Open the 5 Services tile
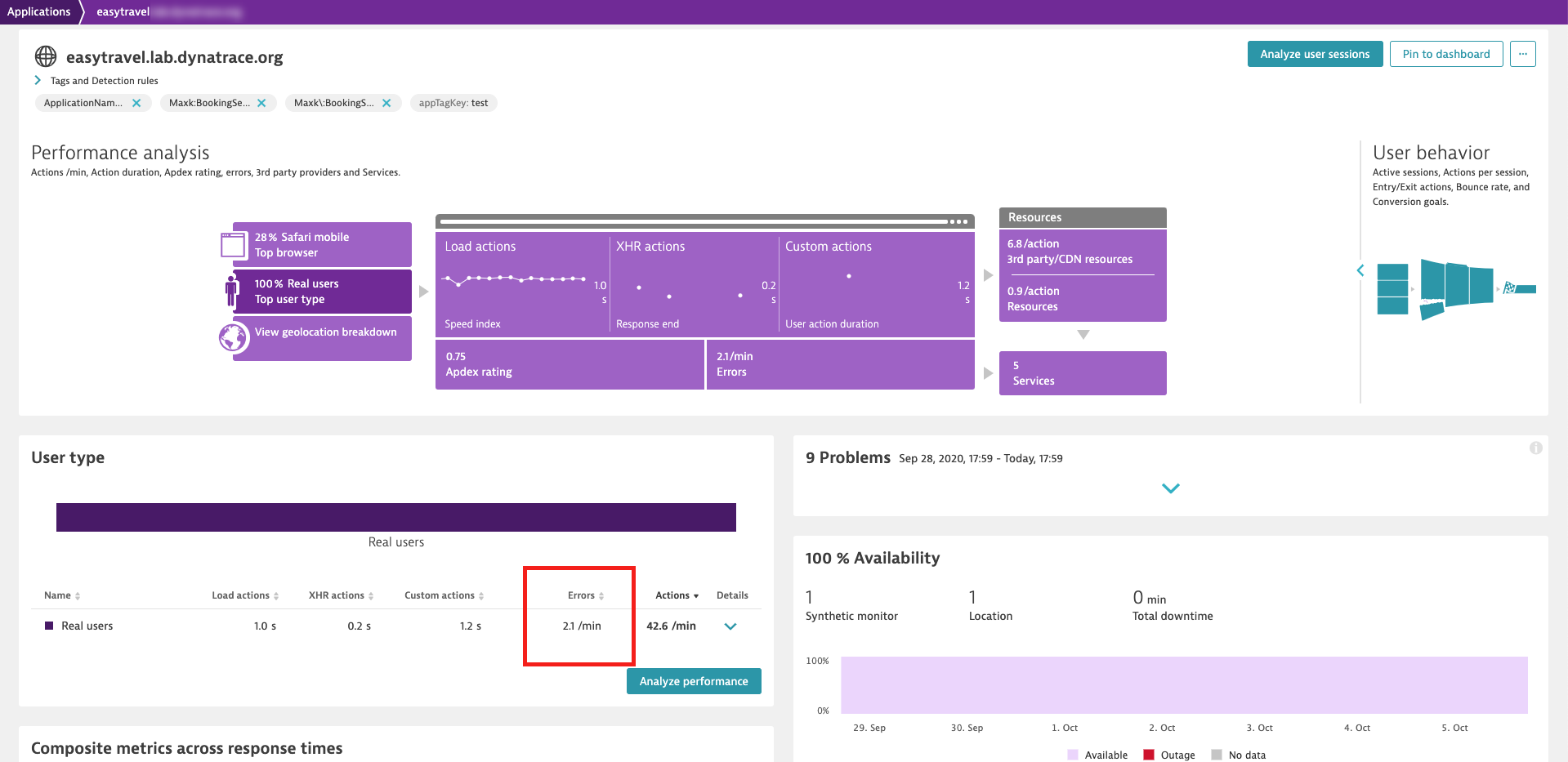This screenshot has width=1568, height=762. tap(1083, 373)
